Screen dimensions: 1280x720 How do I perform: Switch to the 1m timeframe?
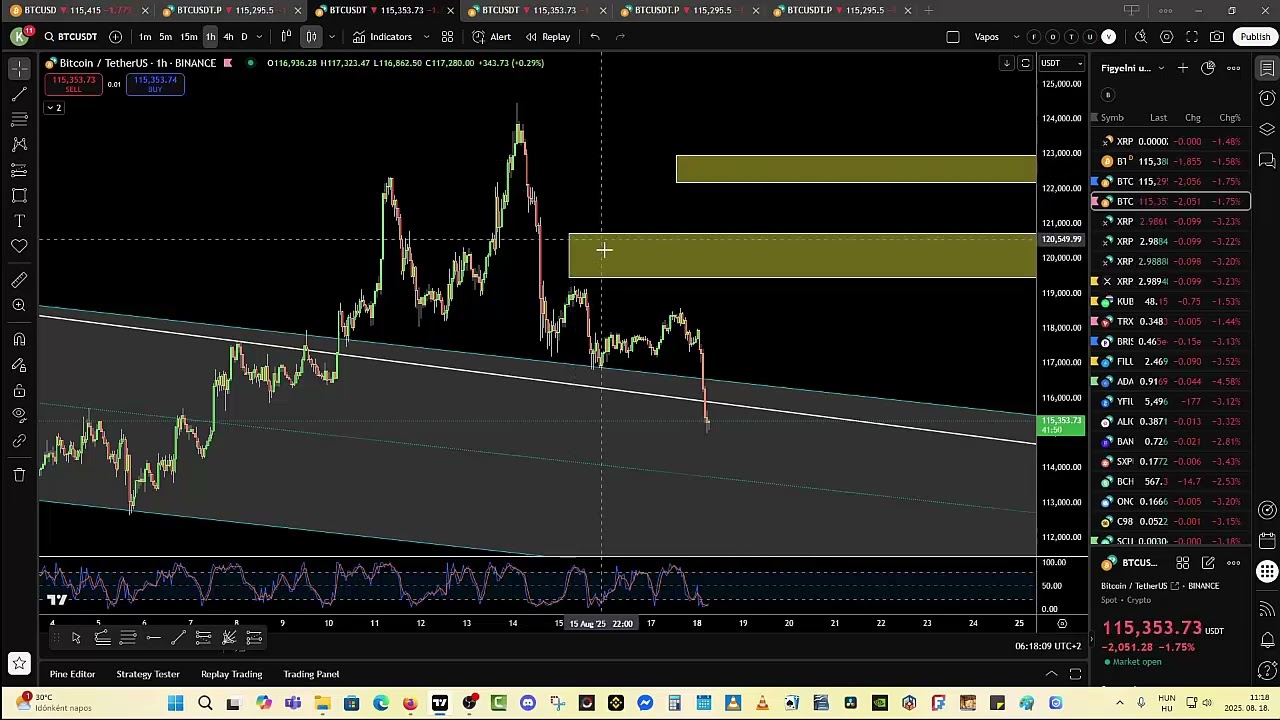pyautogui.click(x=145, y=37)
